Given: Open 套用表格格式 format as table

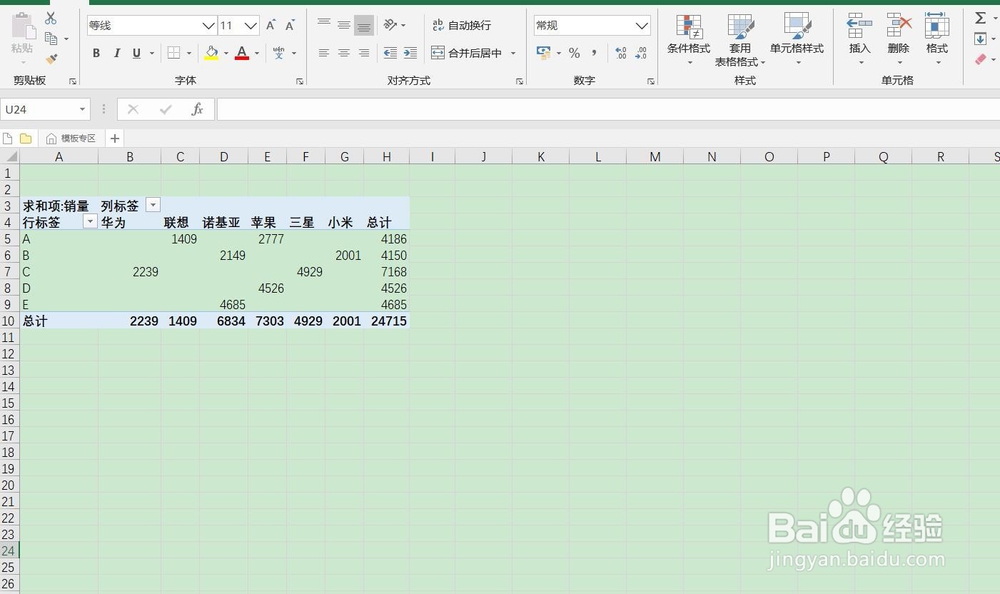Looking at the screenshot, I should pyautogui.click(x=740, y=40).
